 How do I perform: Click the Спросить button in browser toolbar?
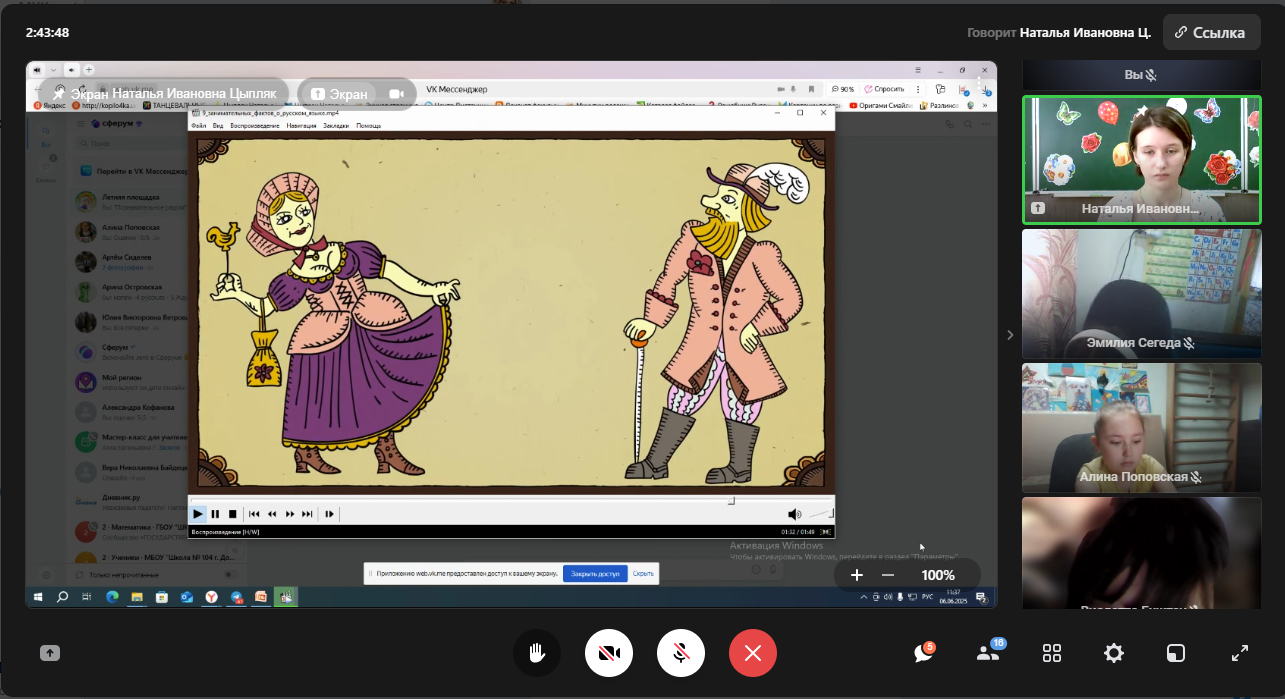click(883, 90)
